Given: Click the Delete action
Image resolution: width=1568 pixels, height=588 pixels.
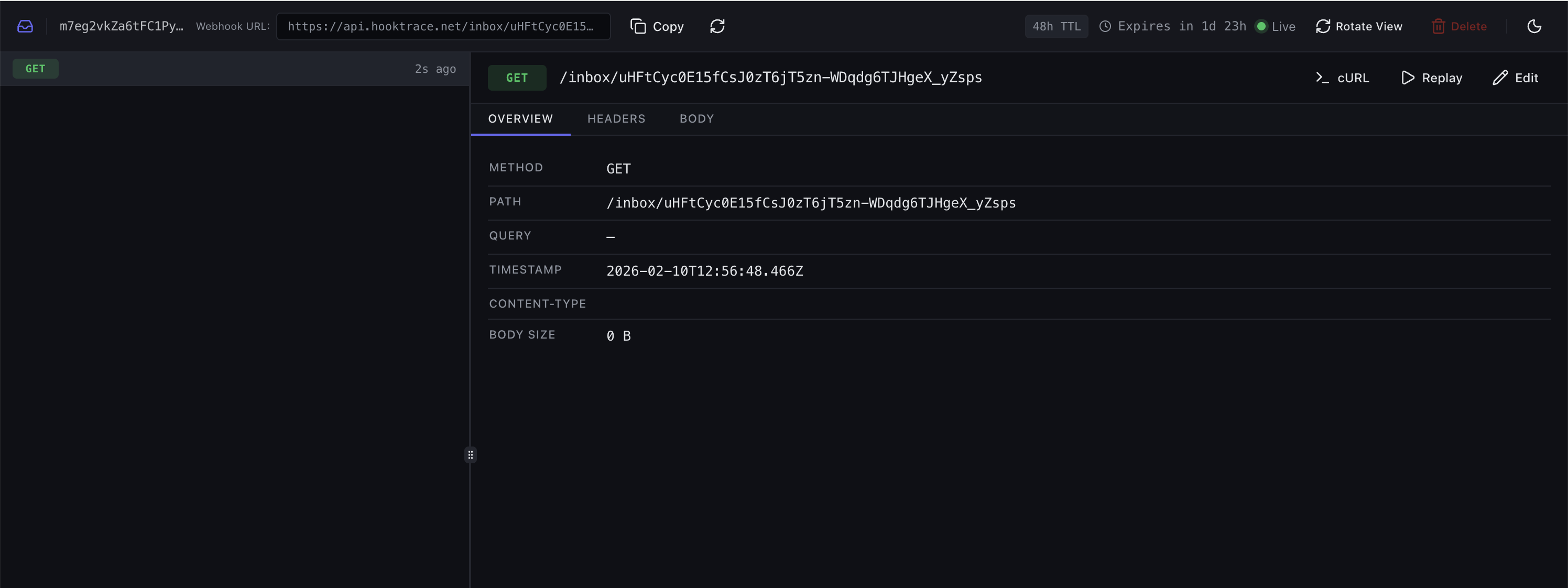Looking at the screenshot, I should (1458, 26).
